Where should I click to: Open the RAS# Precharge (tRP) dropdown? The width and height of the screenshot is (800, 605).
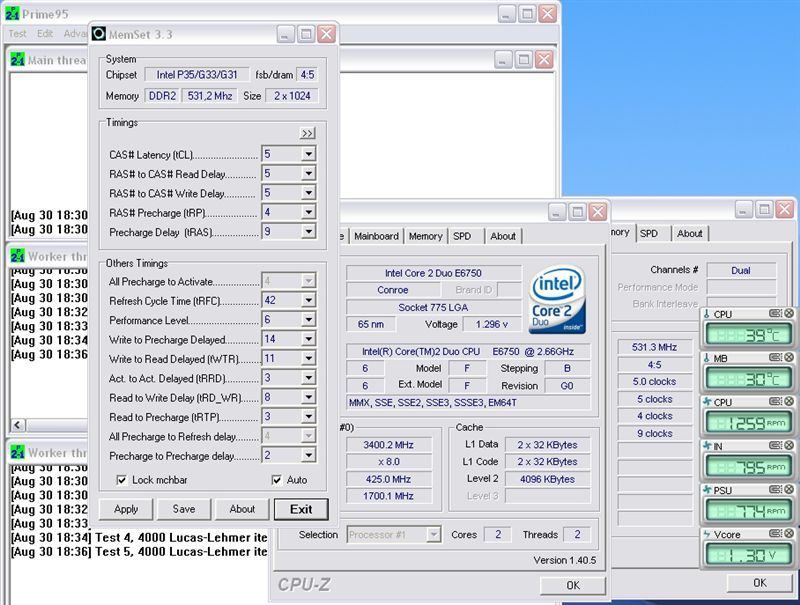[308, 212]
